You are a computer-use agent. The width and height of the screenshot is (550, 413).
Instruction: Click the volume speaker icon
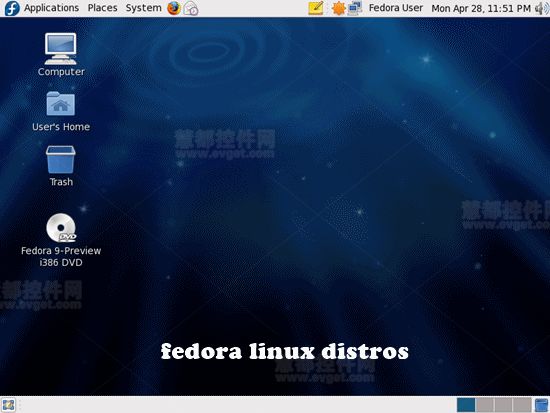point(542,9)
